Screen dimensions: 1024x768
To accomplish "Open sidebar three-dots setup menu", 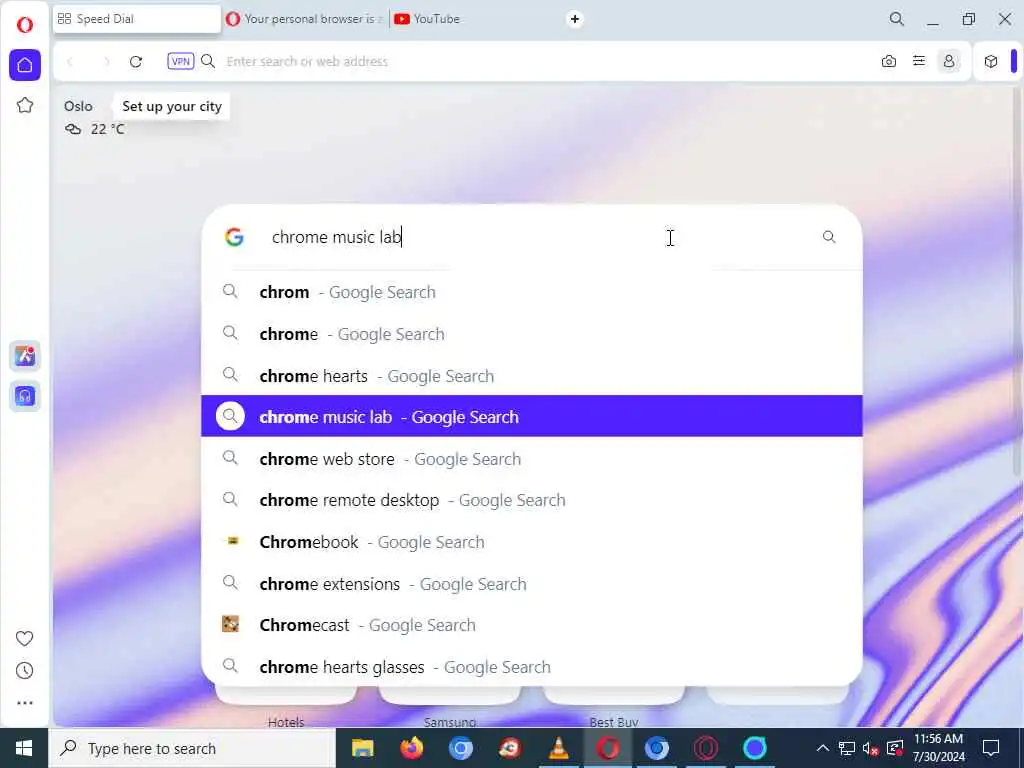I will pos(25,703).
